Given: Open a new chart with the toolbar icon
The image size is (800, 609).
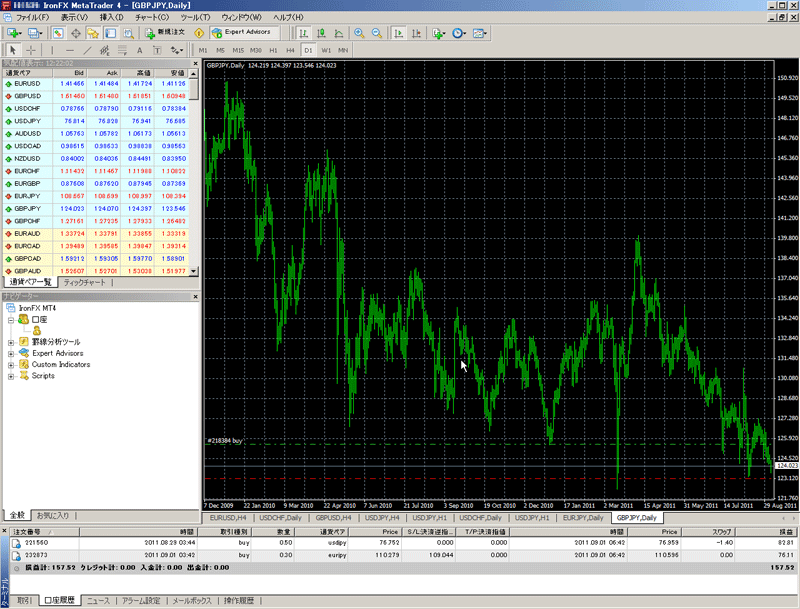Looking at the screenshot, I should click(x=14, y=33).
